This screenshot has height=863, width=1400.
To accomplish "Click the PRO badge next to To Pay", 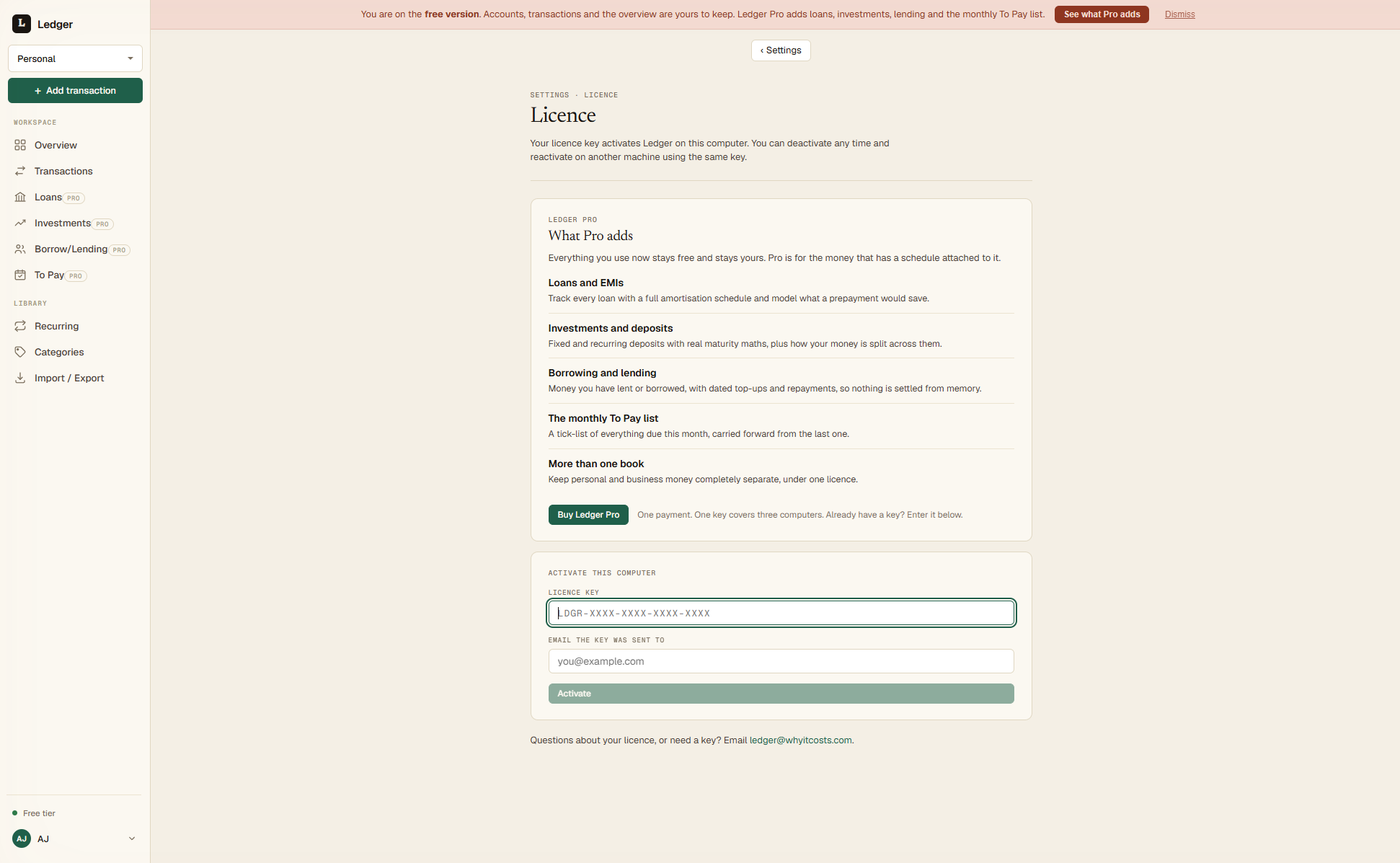I will (x=76, y=276).
